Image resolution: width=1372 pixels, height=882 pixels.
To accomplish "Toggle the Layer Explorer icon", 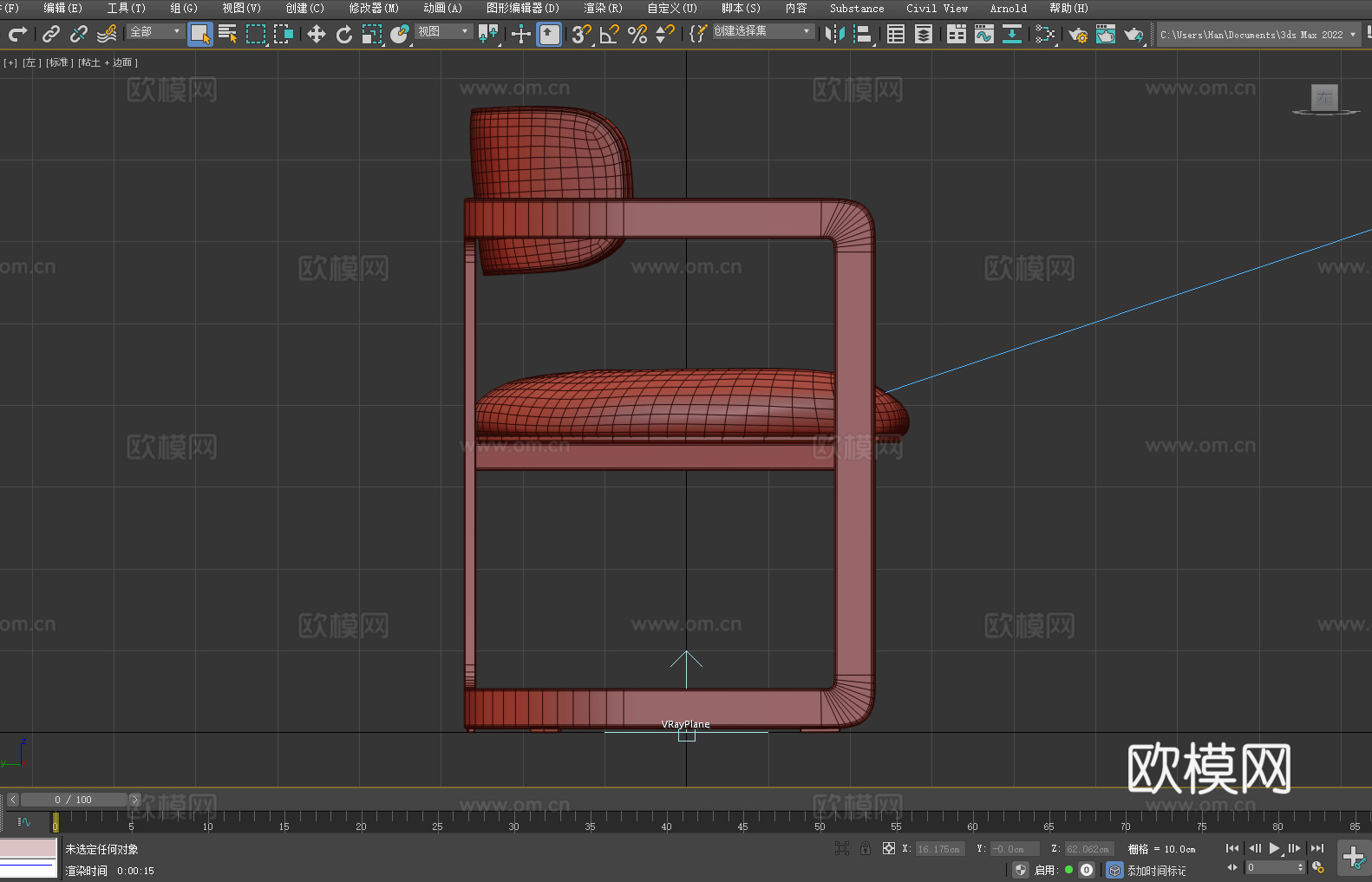I will (924, 34).
